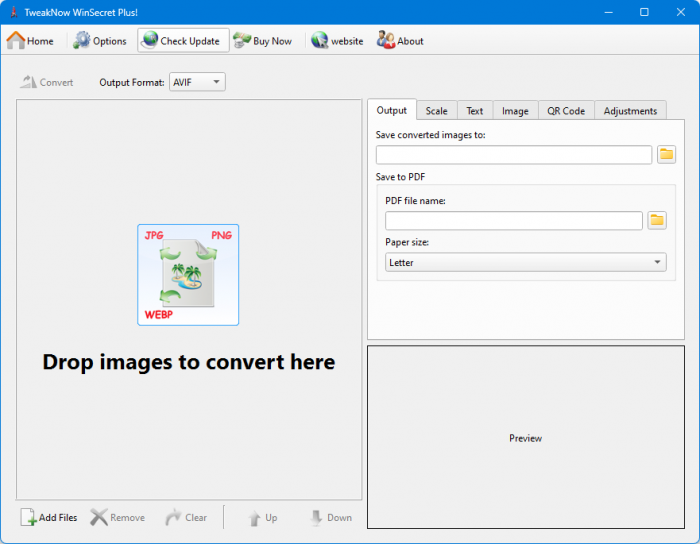Click the Save converted images path field
The image size is (700, 544).
click(514, 154)
